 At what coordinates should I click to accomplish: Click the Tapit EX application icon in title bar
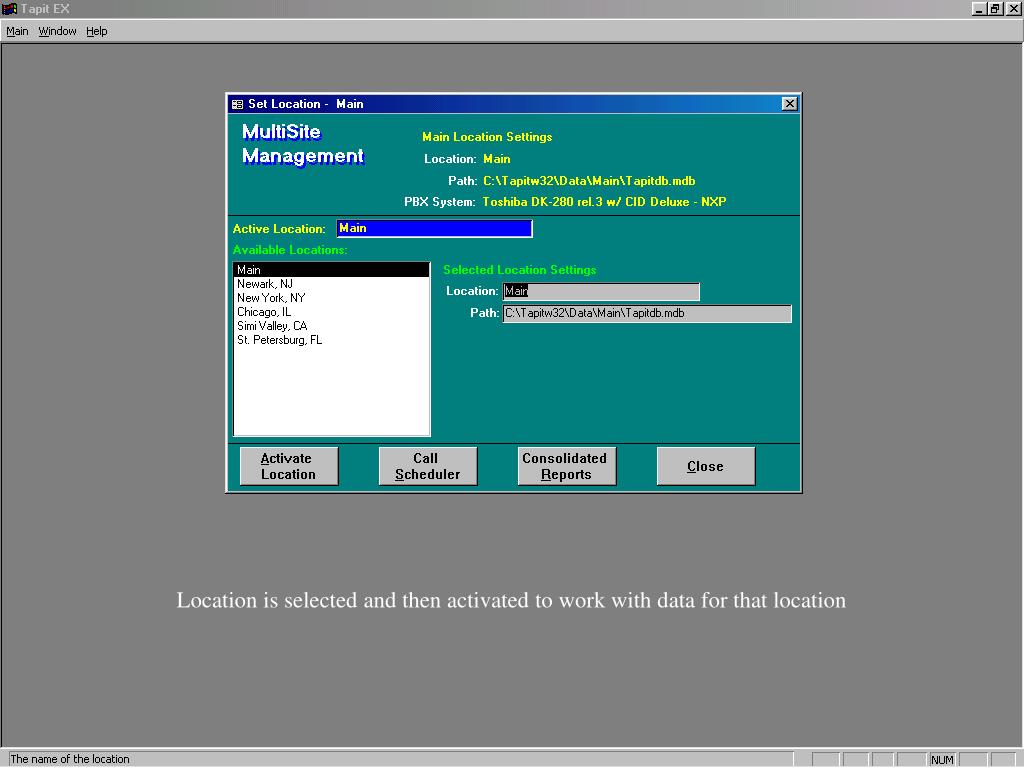9,8
